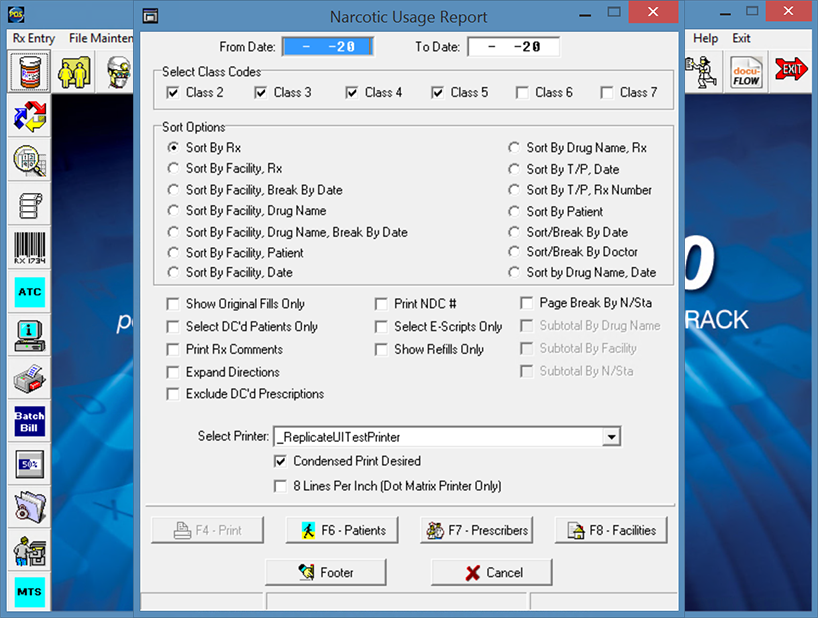The height and width of the screenshot is (618, 818).
Task: Choose Sort By Facility, Drug Name
Action: (x=174, y=212)
